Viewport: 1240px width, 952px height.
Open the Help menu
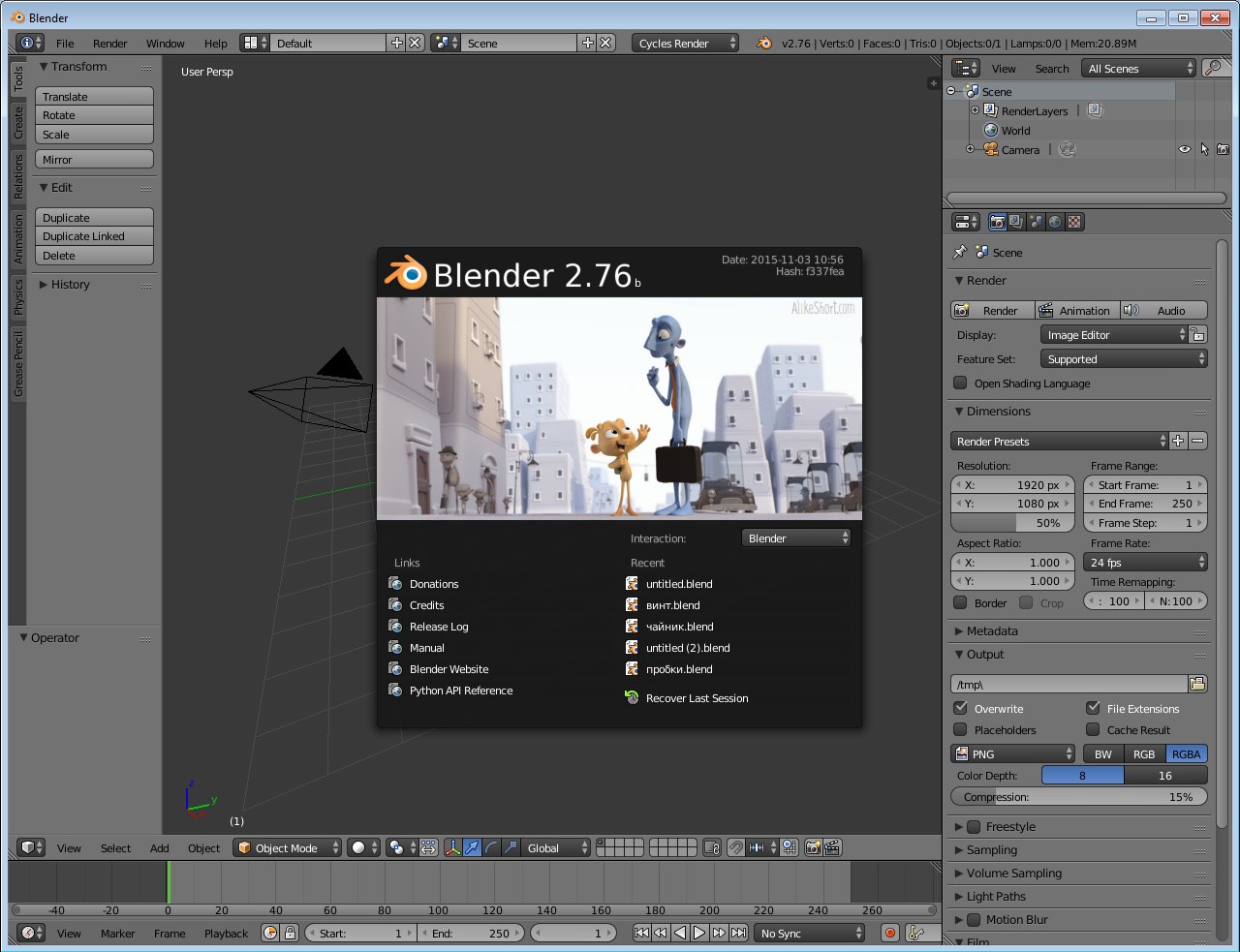pos(215,43)
